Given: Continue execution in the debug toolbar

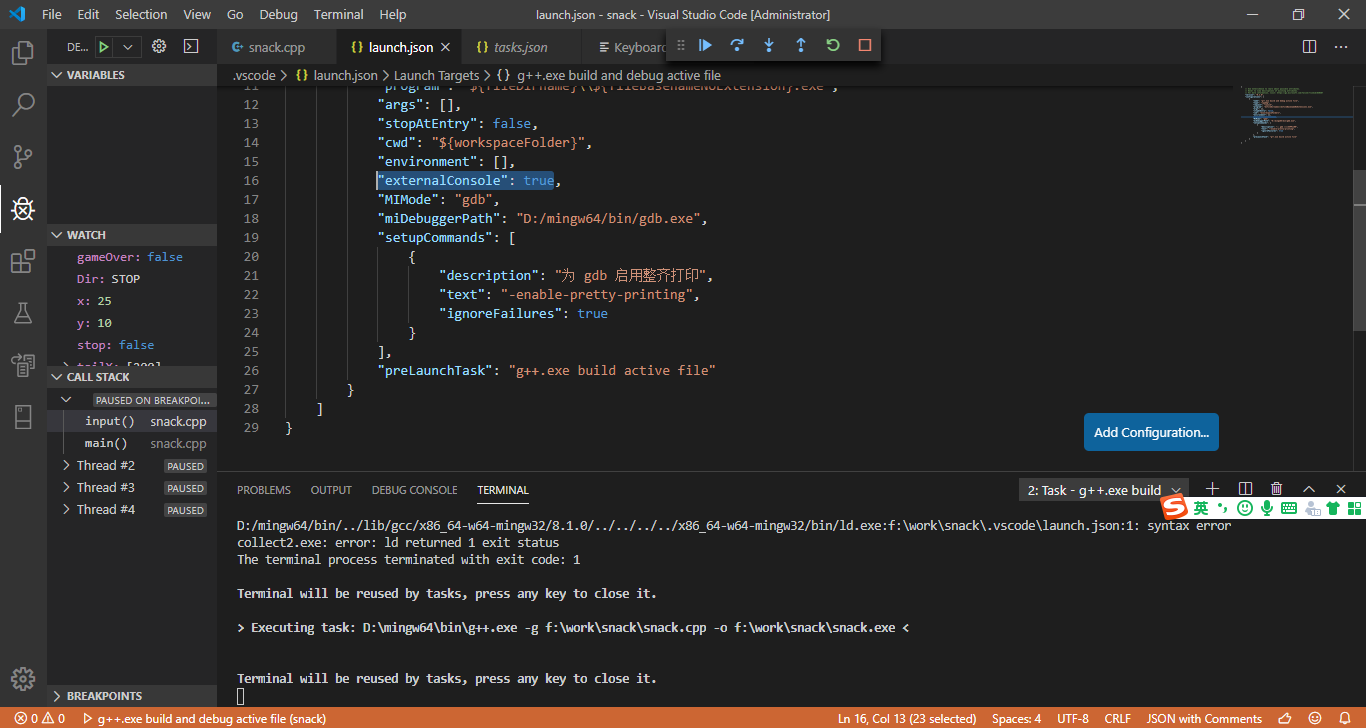Looking at the screenshot, I should pos(706,44).
